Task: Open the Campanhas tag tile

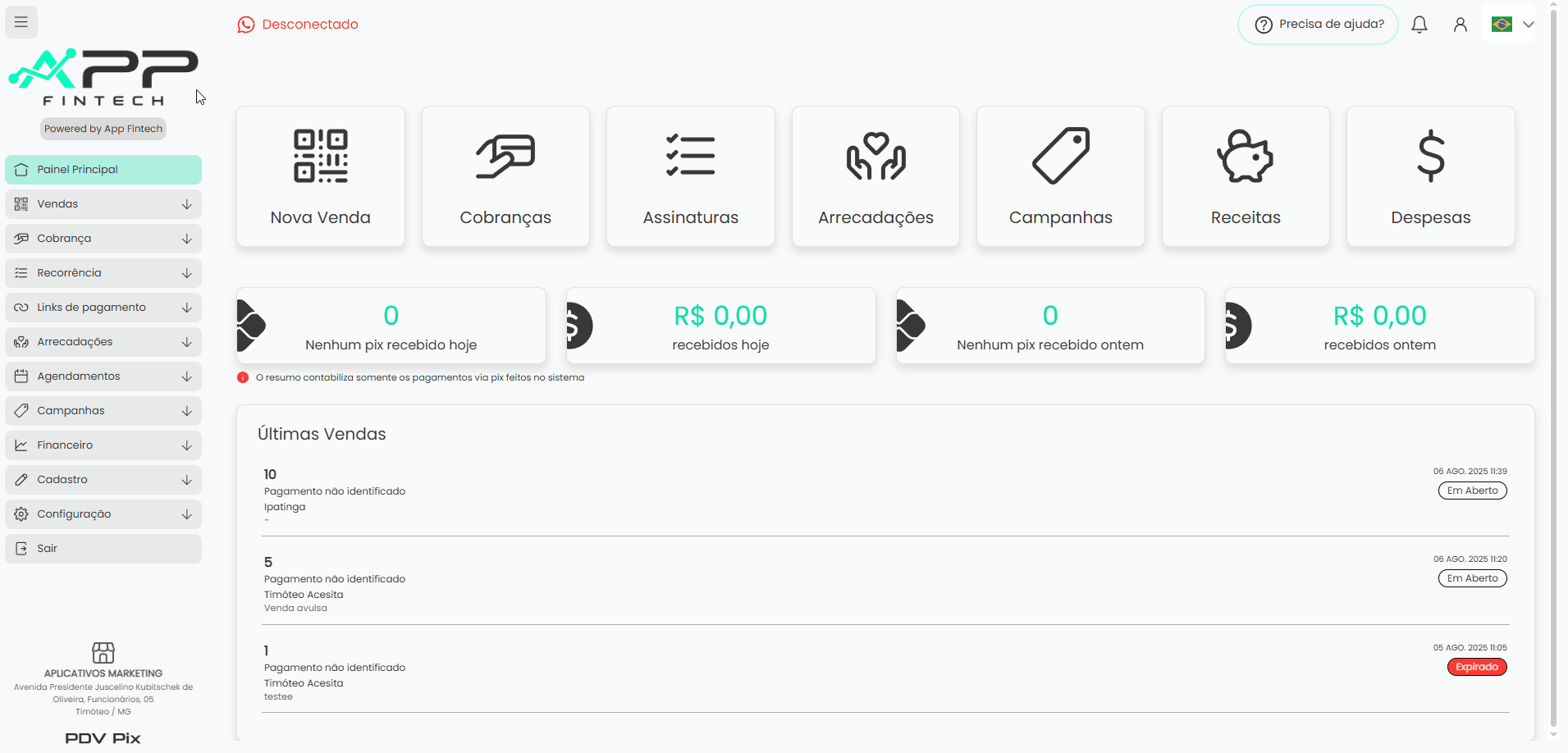Action: 1061,176
